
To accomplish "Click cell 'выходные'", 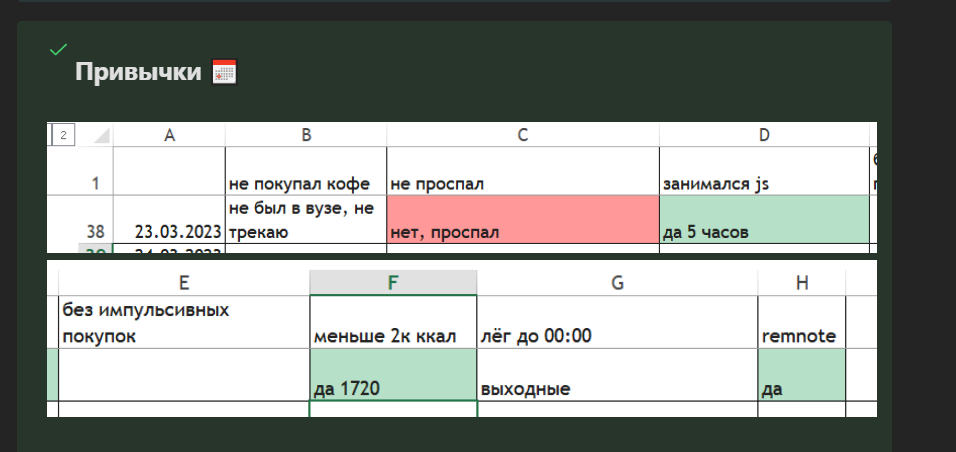I will tap(618, 375).
